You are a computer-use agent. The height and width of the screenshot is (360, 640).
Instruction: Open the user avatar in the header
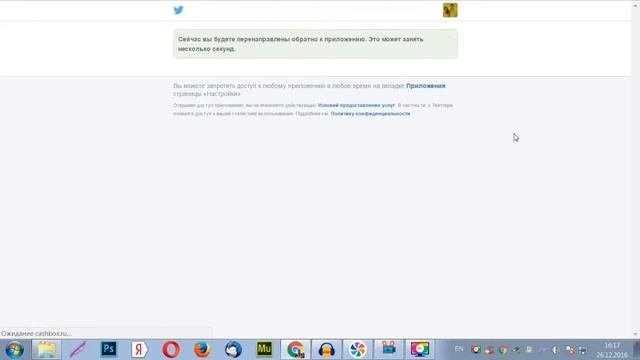coord(450,10)
